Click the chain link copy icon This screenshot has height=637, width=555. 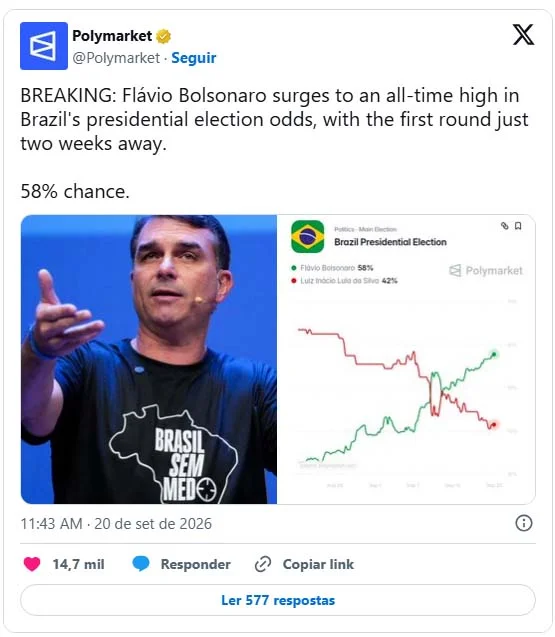click(263, 564)
